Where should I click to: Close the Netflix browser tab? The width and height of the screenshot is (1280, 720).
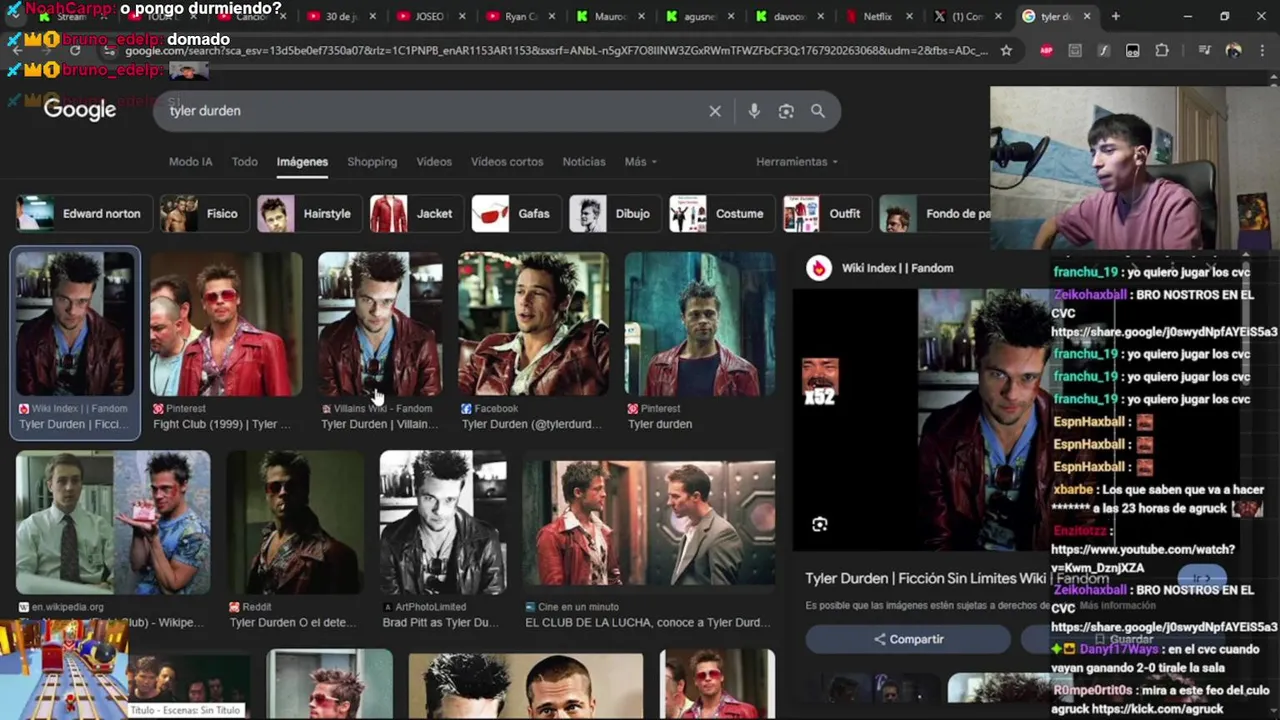pos(910,17)
